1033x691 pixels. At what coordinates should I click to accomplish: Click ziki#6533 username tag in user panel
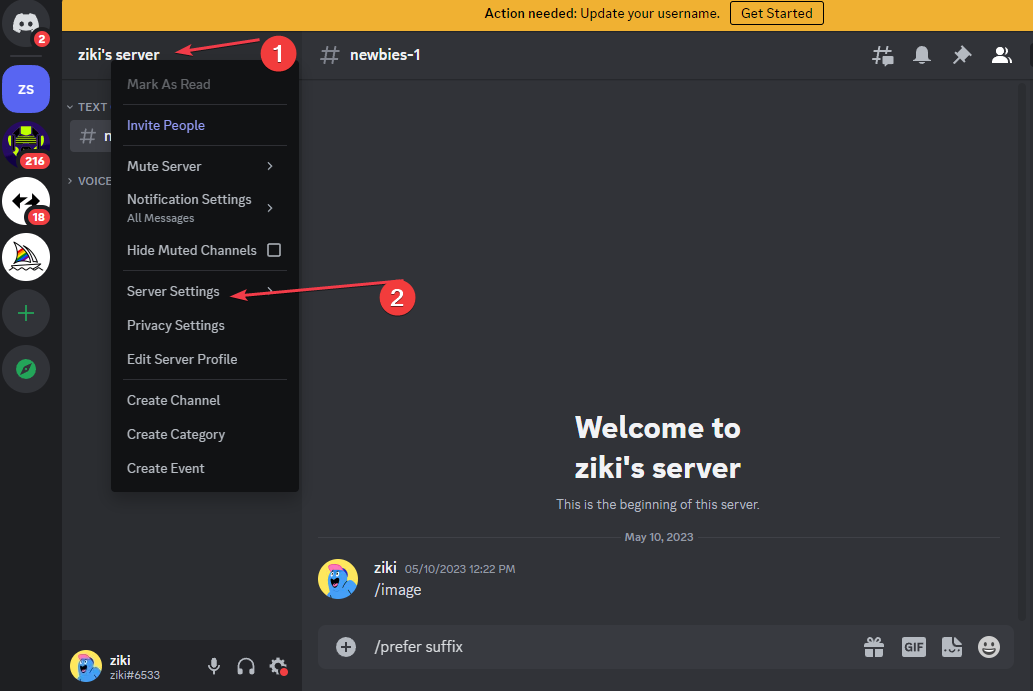(x=134, y=675)
